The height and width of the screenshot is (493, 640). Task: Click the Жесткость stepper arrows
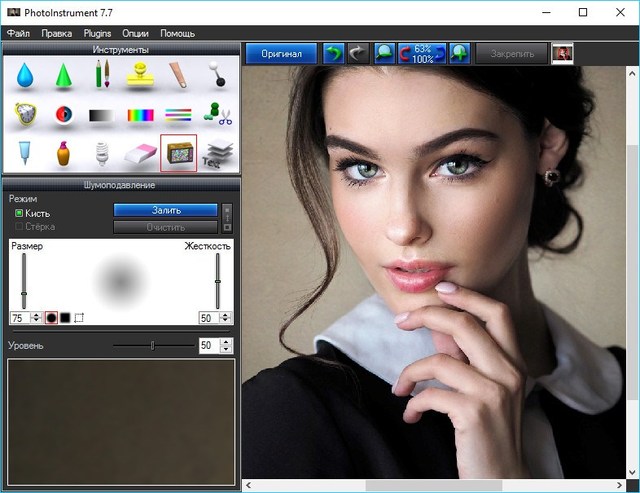tap(227, 317)
